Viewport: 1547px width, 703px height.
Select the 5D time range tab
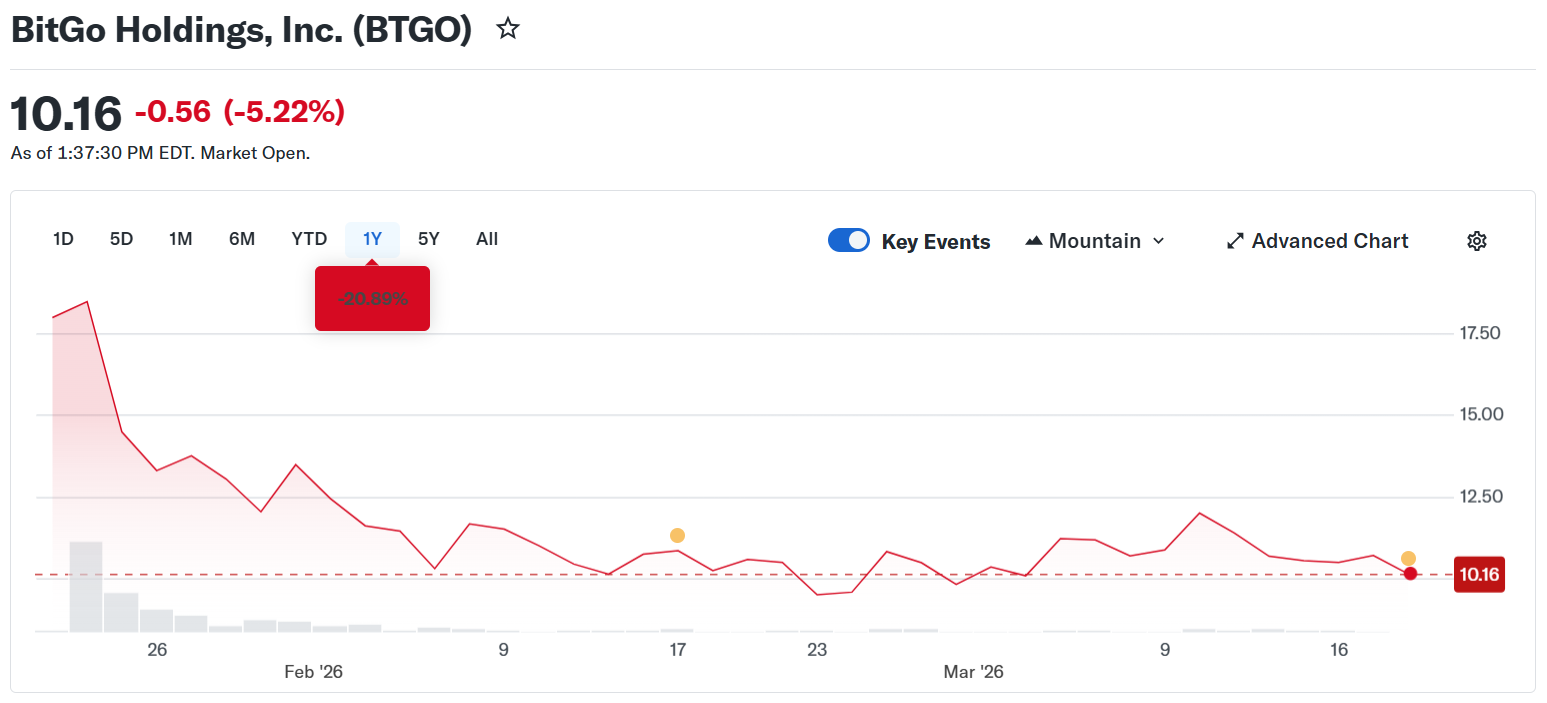pos(121,239)
